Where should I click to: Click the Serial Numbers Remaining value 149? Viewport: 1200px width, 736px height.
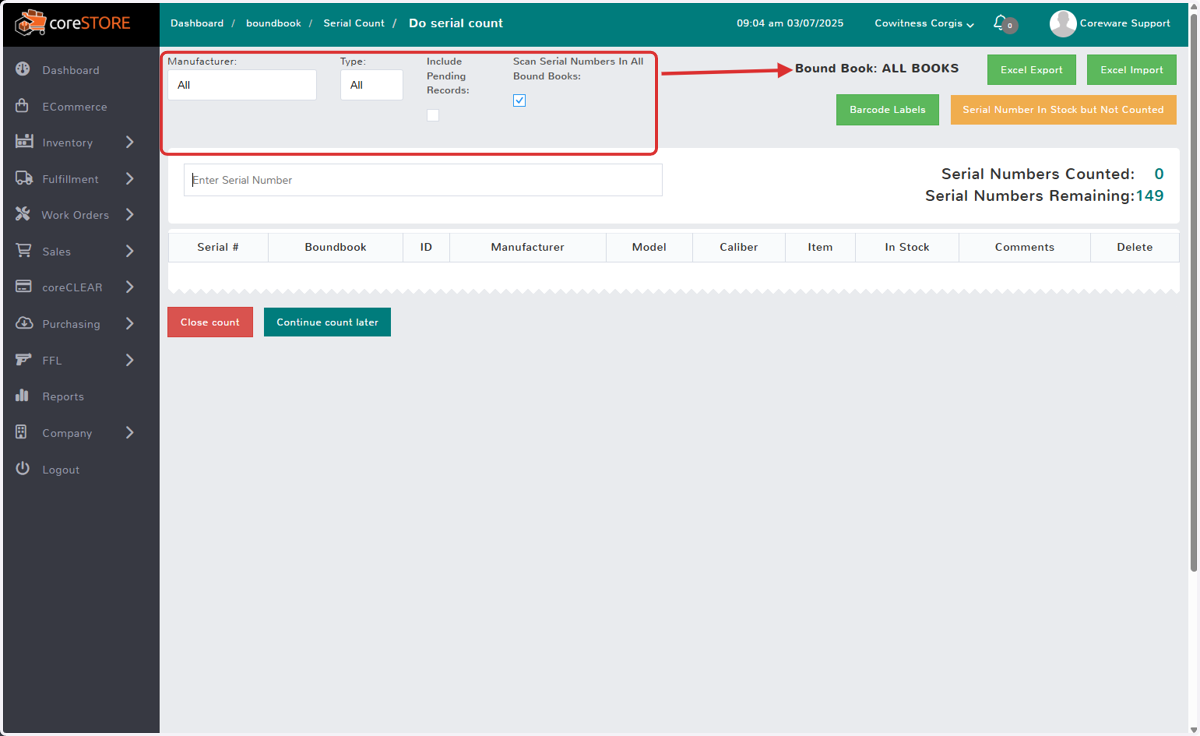[1150, 196]
